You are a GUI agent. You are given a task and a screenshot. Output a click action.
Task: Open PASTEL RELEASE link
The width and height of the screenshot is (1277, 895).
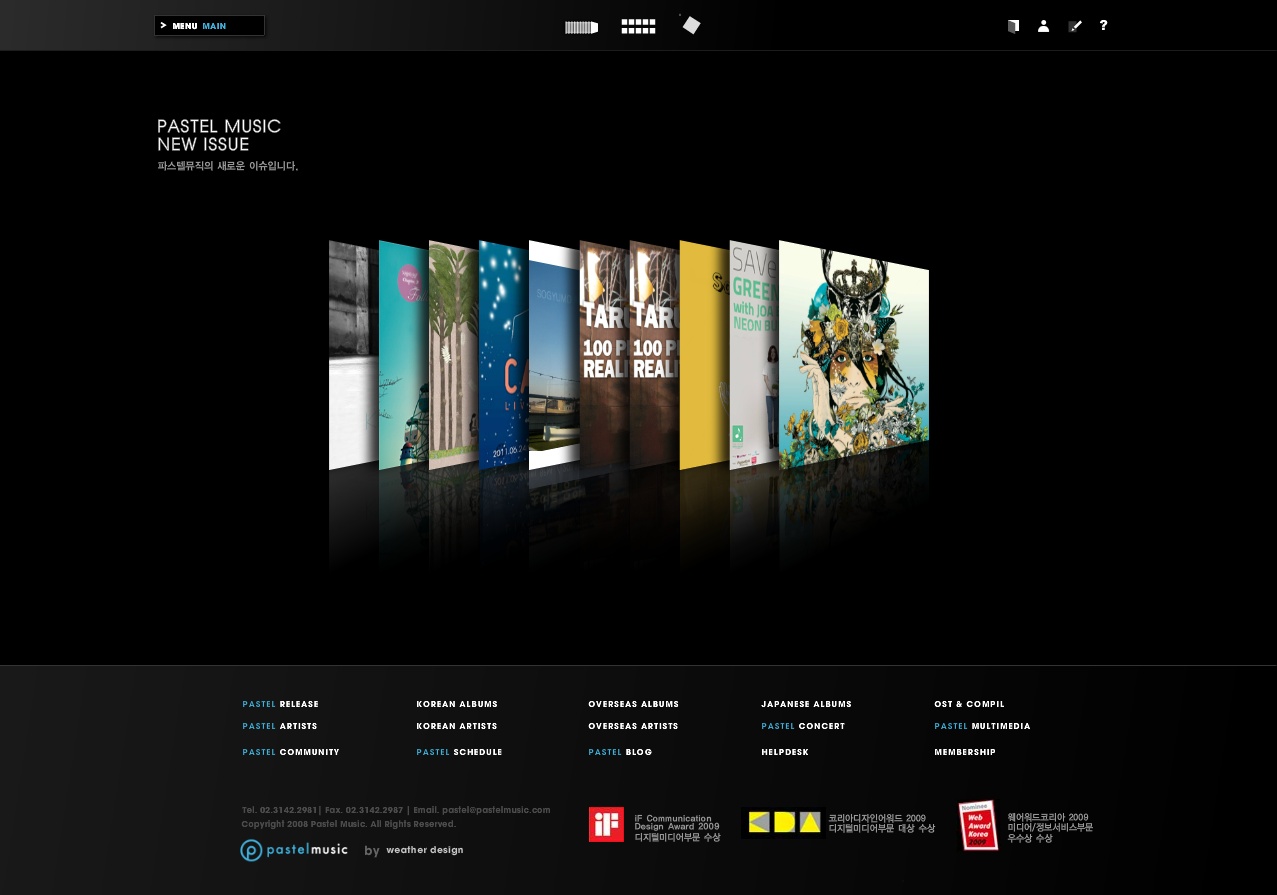pyautogui.click(x=280, y=704)
